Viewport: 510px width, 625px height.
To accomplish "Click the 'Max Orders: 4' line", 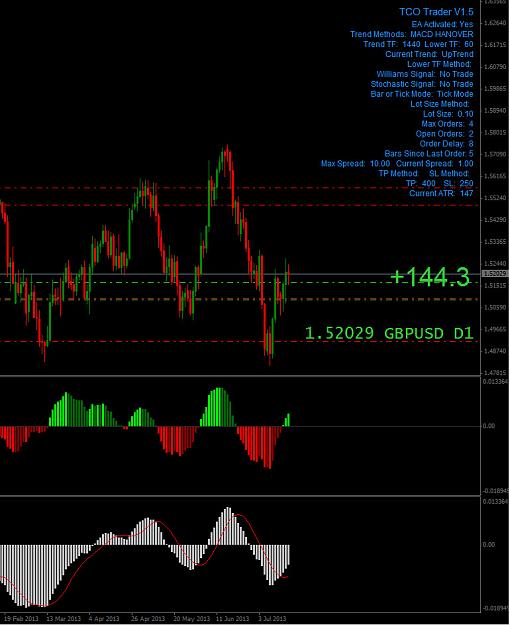I will 447,124.
